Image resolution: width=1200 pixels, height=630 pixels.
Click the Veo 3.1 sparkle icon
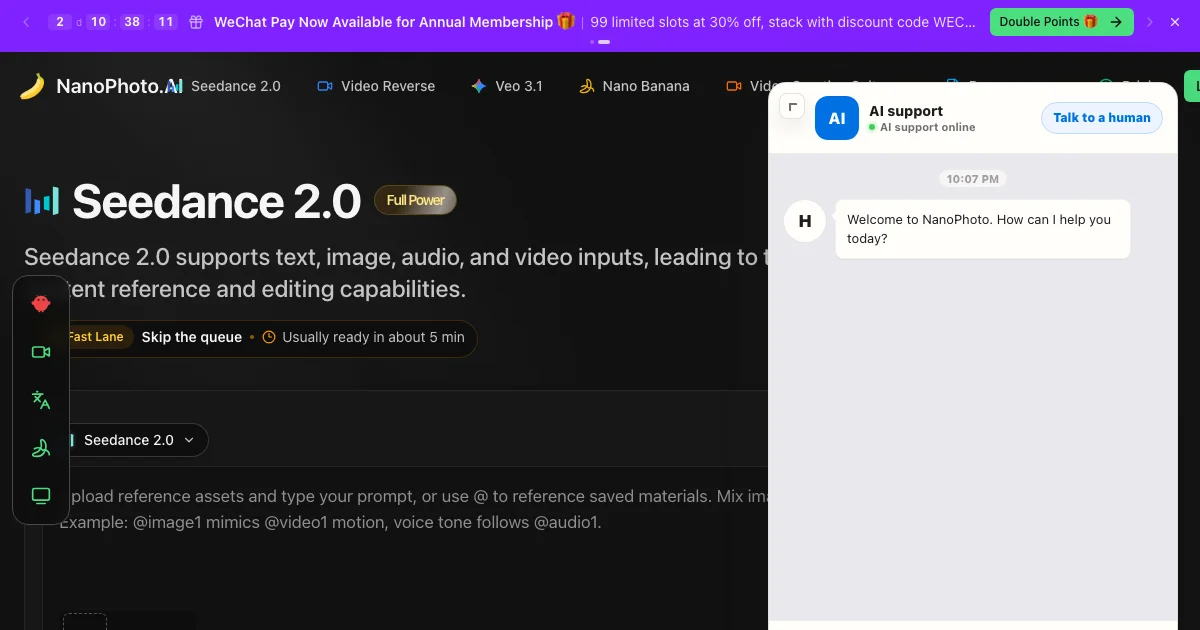point(479,86)
